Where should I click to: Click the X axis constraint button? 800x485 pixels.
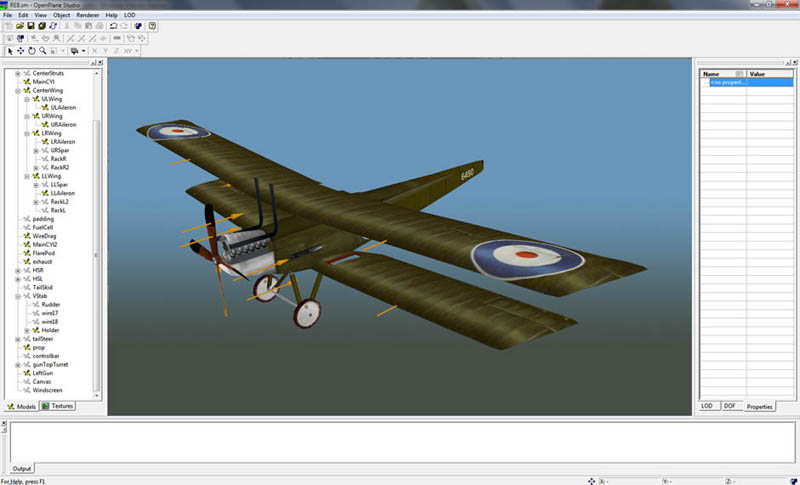(x=94, y=51)
